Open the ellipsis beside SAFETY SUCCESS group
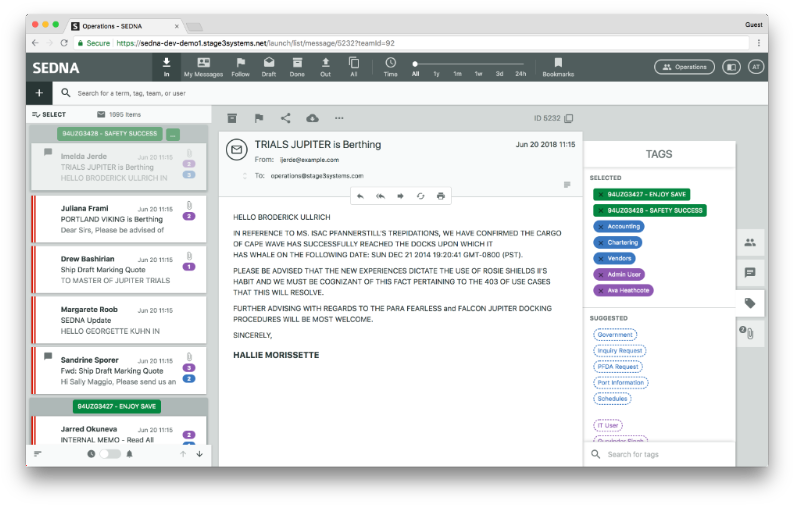The width and height of the screenshot is (793, 505). pyautogui.click(x=173, y=134)
